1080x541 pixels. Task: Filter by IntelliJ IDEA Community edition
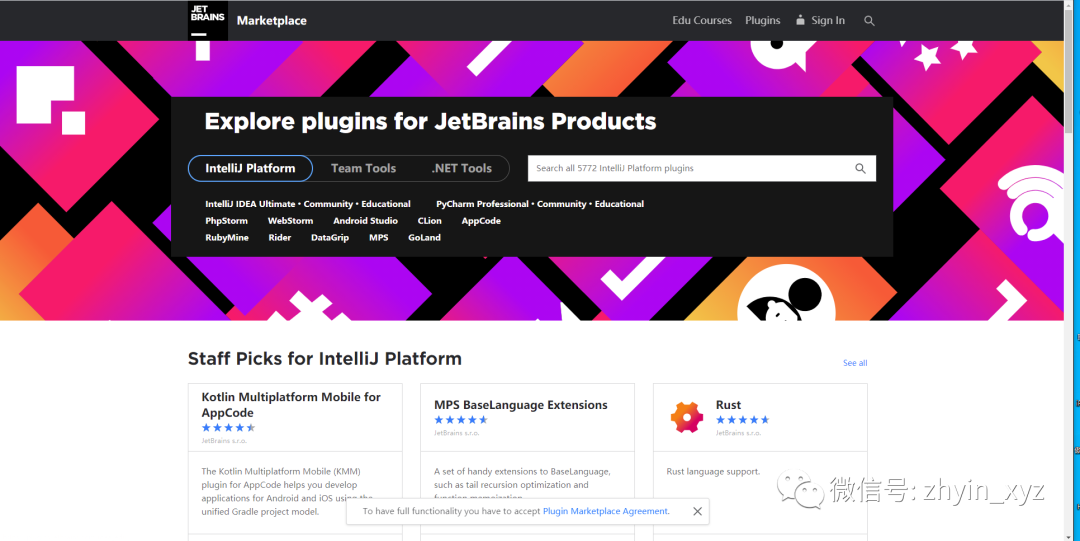[x=328, y=204]
